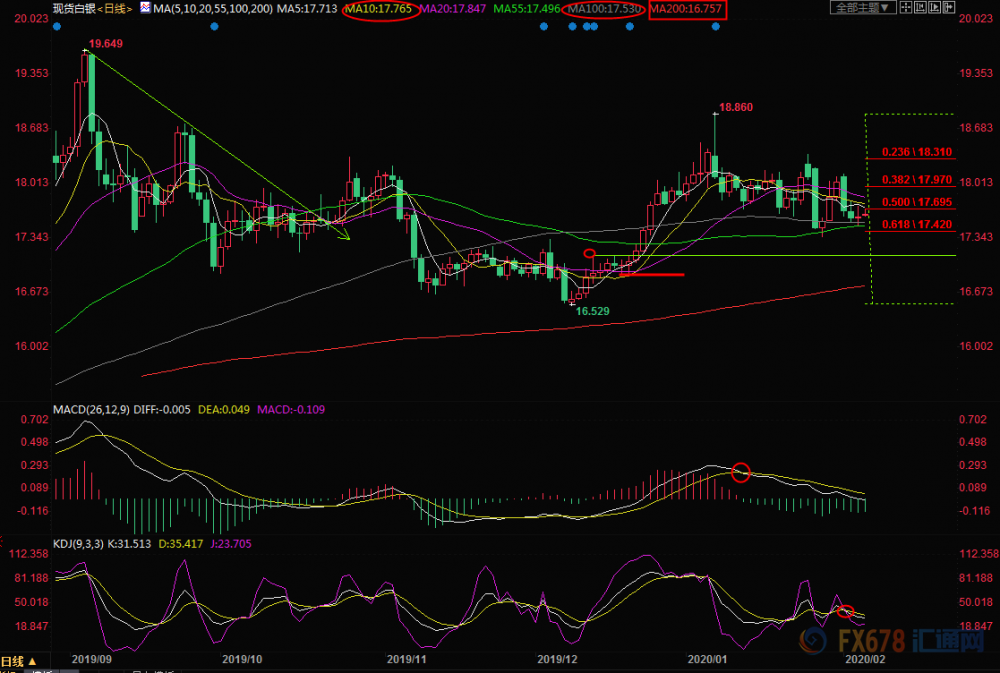
Task: Click the MA20:17.847 value label
Action: click(x=452, y=9)
